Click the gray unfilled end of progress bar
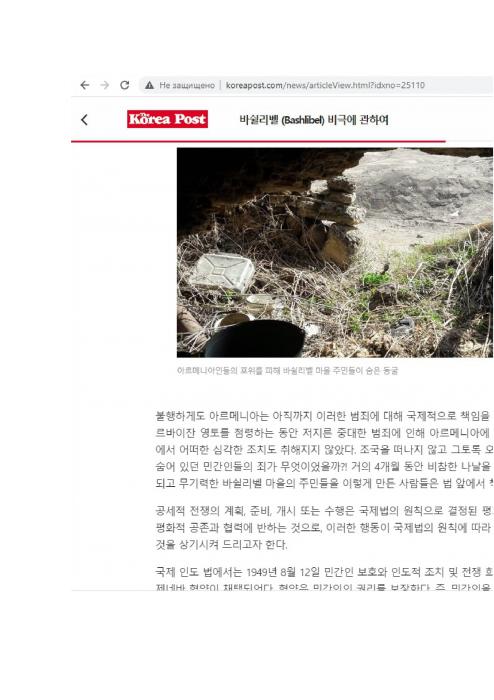494x700 pixels. point(469,141)
